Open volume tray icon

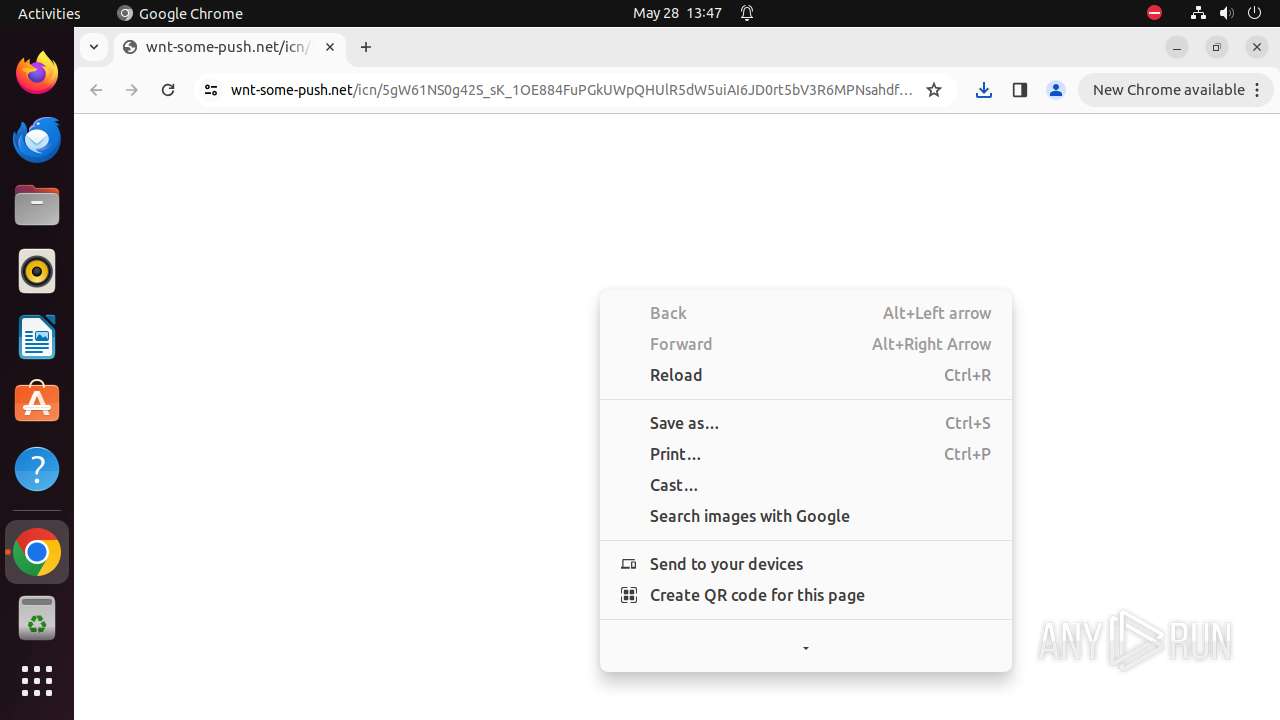point(1226,13)
